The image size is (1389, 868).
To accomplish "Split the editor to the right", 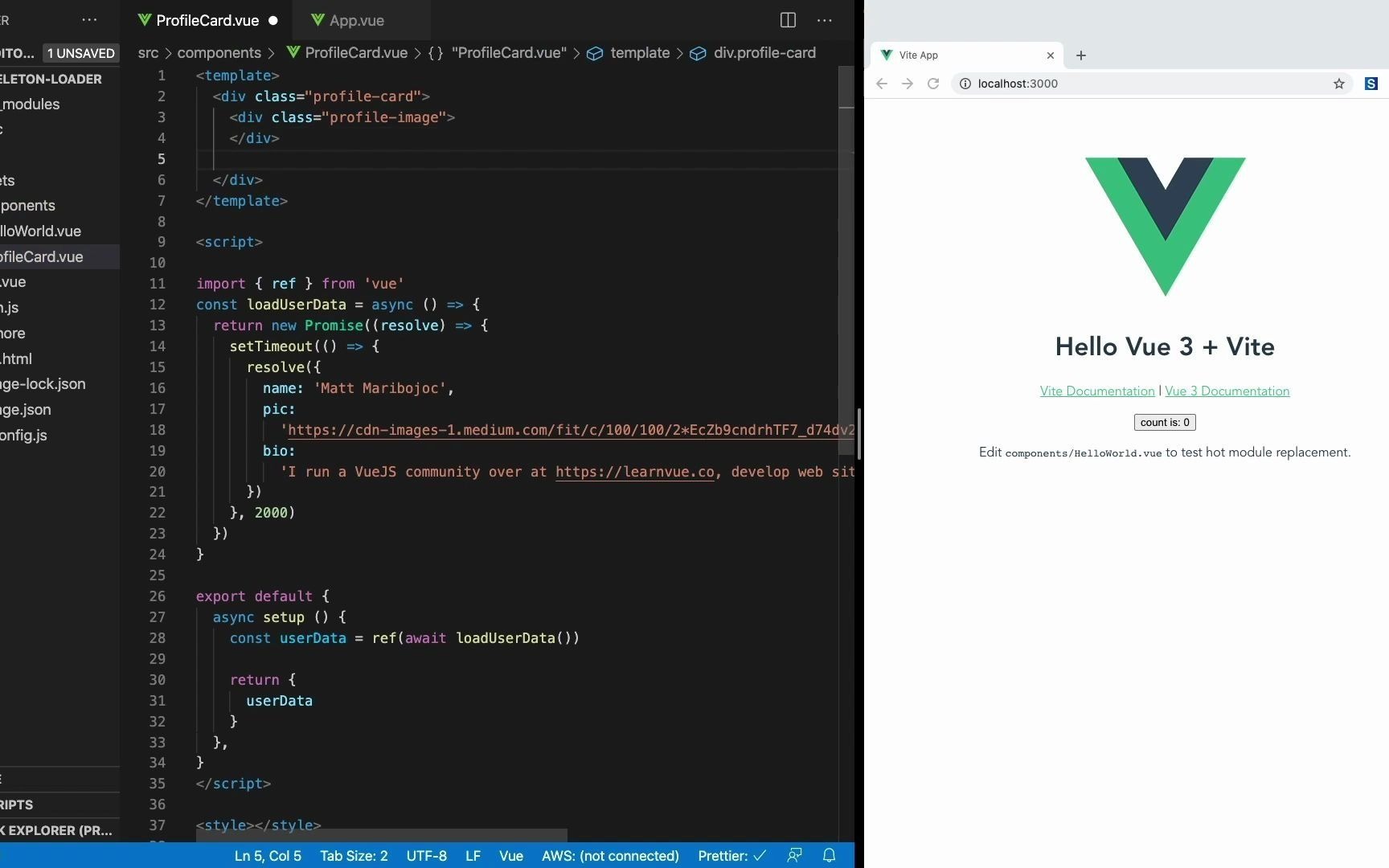I will (x=788, y=20).
